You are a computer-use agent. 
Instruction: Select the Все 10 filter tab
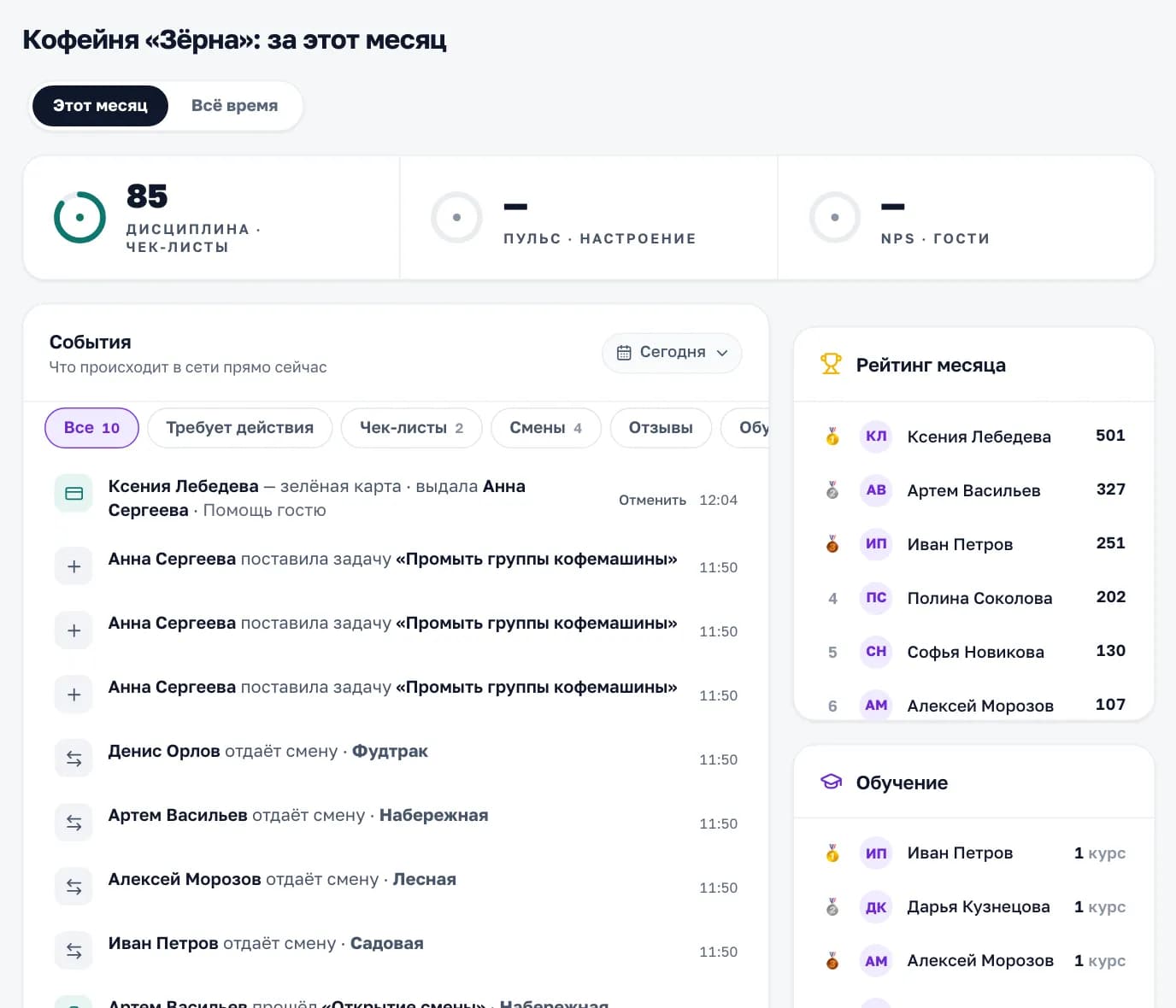(x=91, y=428)
